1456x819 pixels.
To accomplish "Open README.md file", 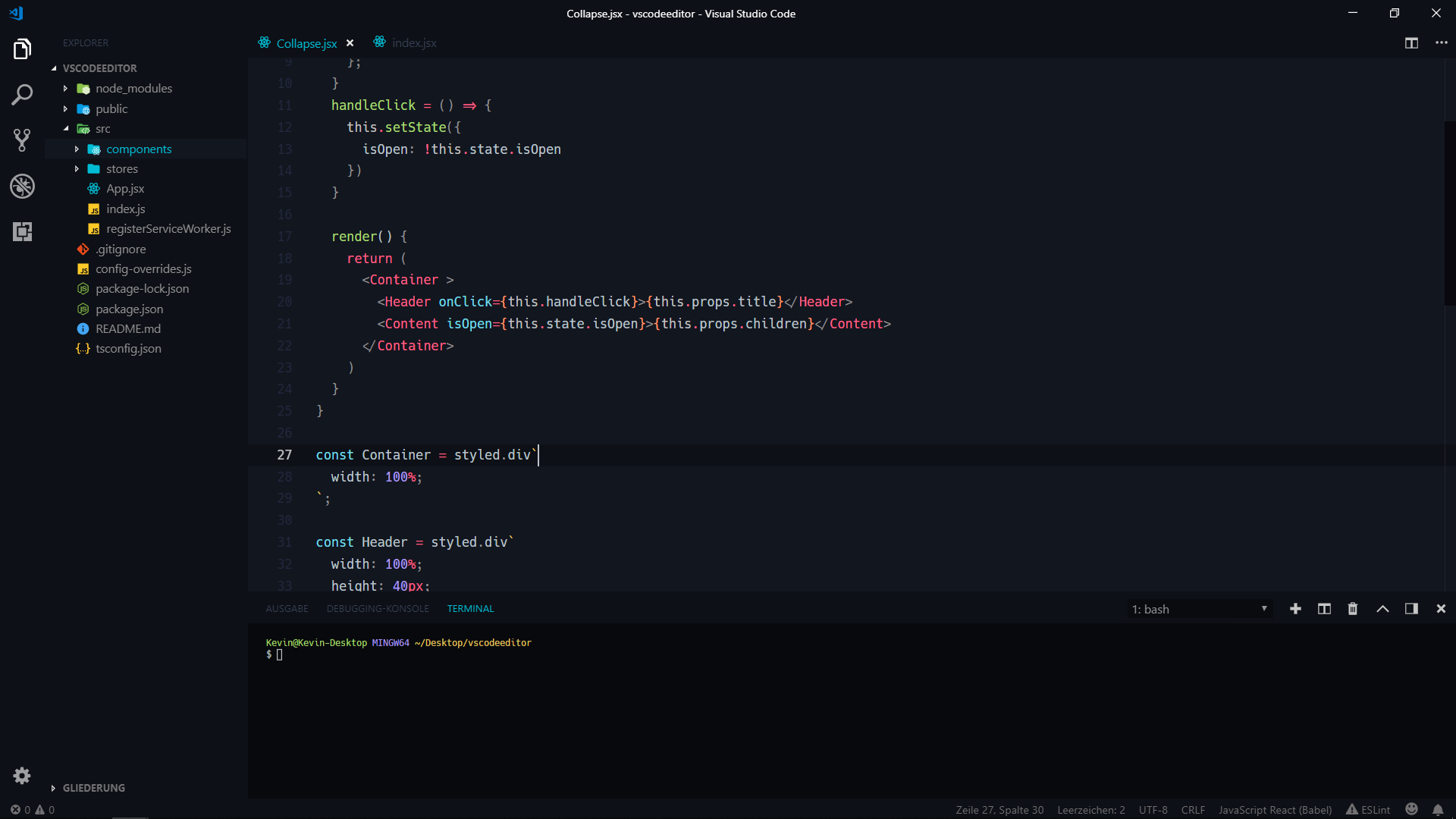I will click(x=127, y=329).
